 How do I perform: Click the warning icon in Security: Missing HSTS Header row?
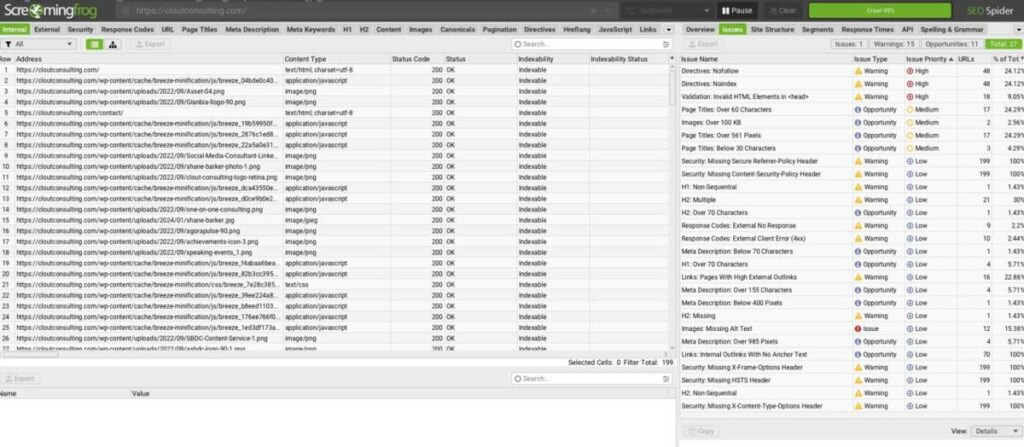[858, 380]
